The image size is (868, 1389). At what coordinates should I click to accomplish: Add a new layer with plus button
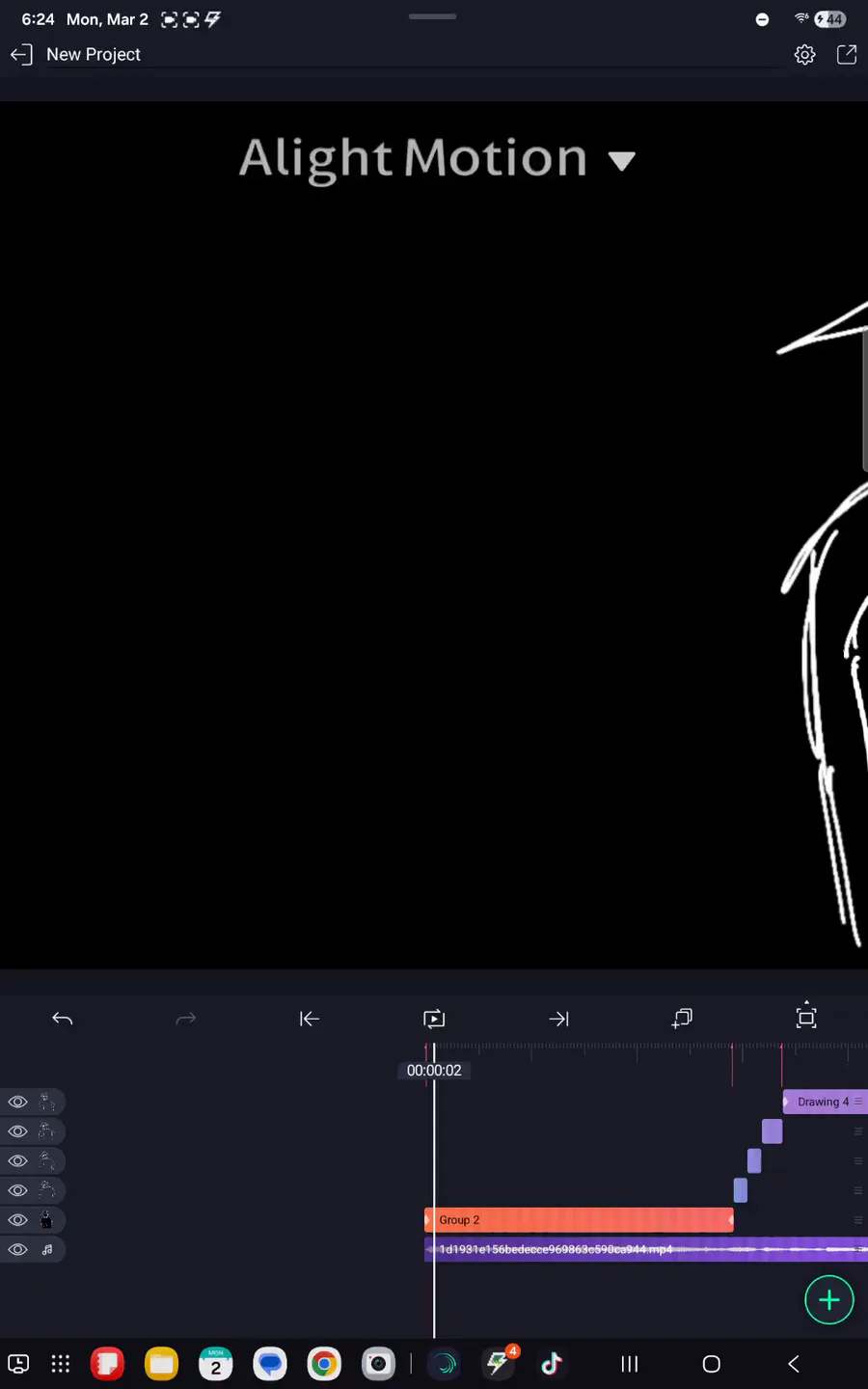829,1300
